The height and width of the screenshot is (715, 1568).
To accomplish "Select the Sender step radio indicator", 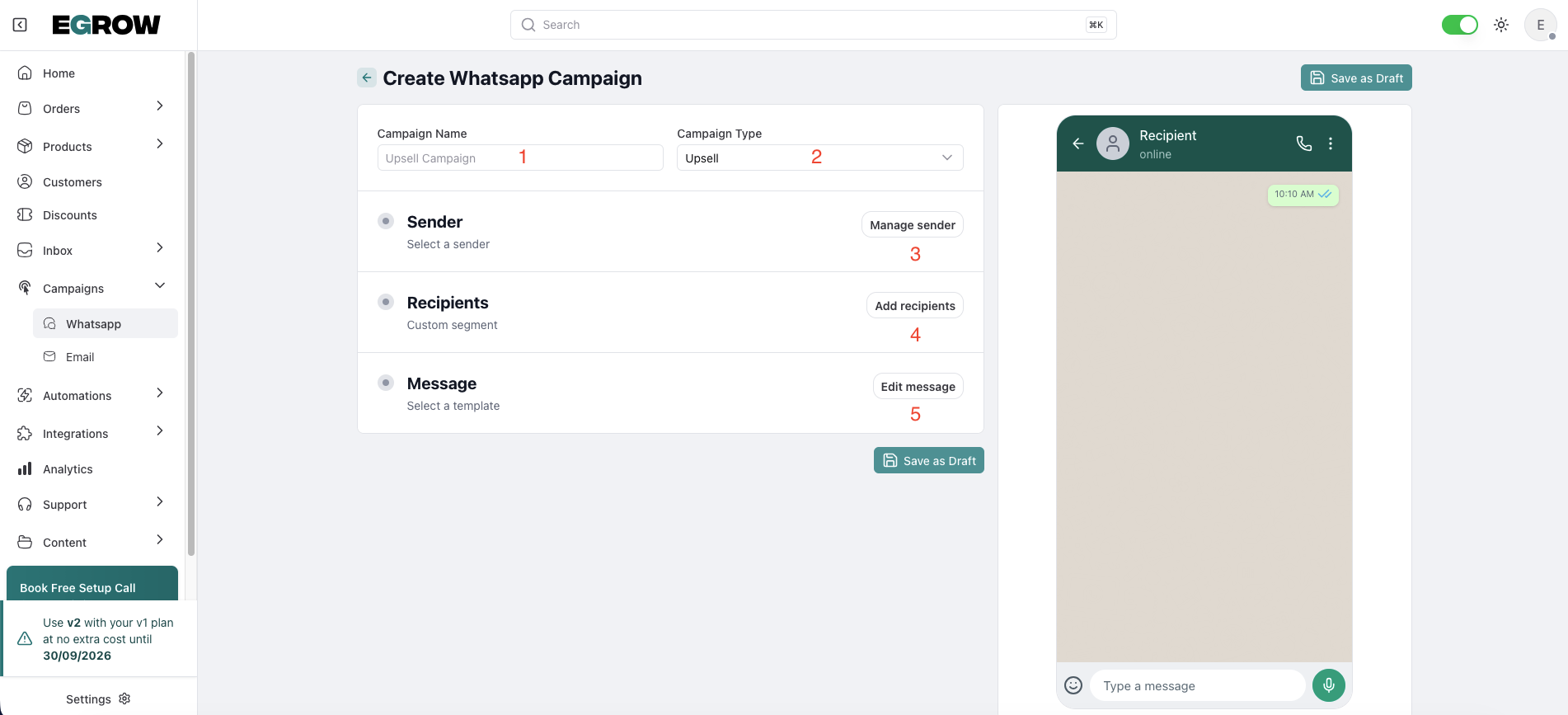I will (386, 221).
